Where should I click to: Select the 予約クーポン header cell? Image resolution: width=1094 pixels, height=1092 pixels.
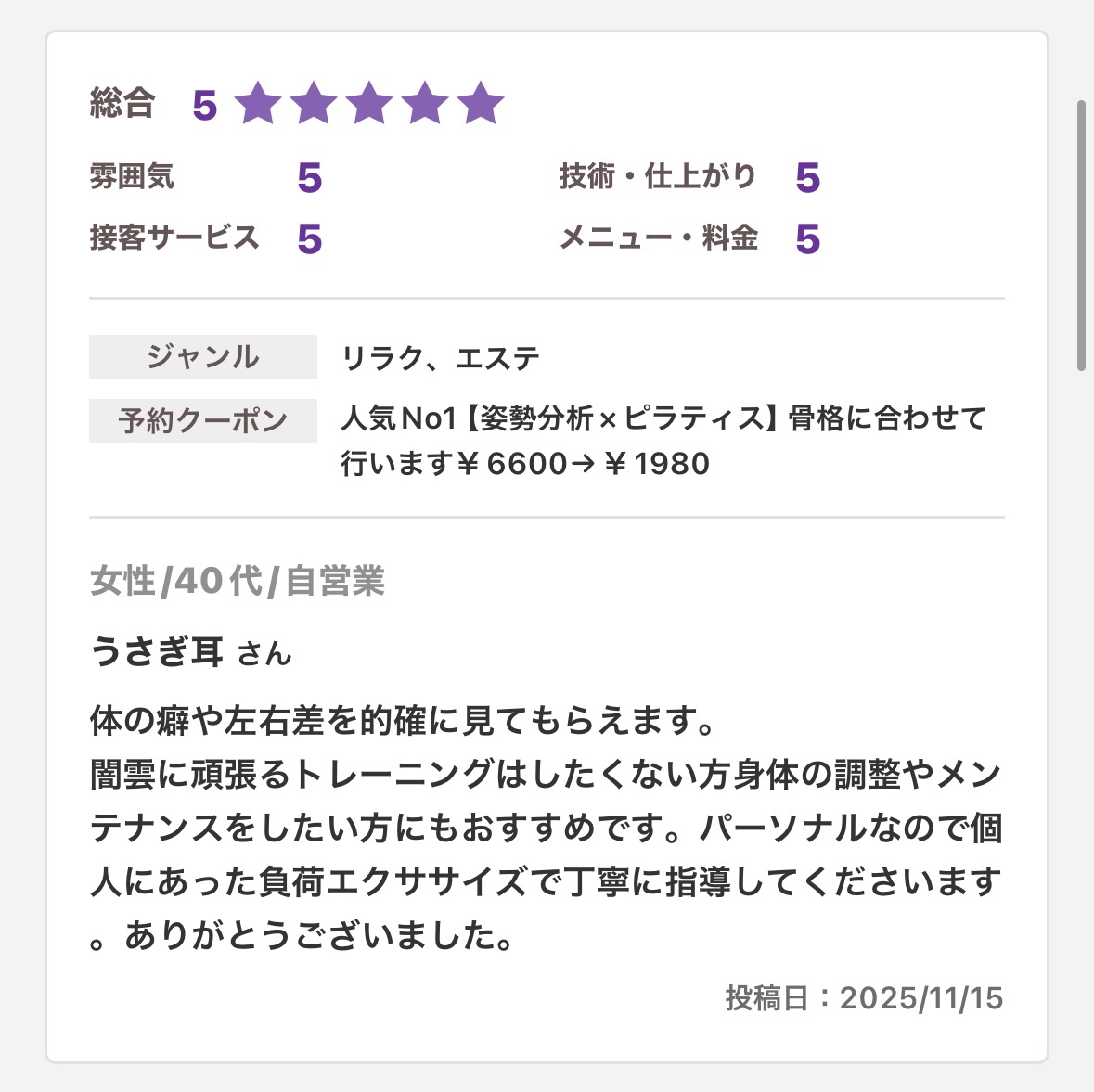(x=202, y=421)
